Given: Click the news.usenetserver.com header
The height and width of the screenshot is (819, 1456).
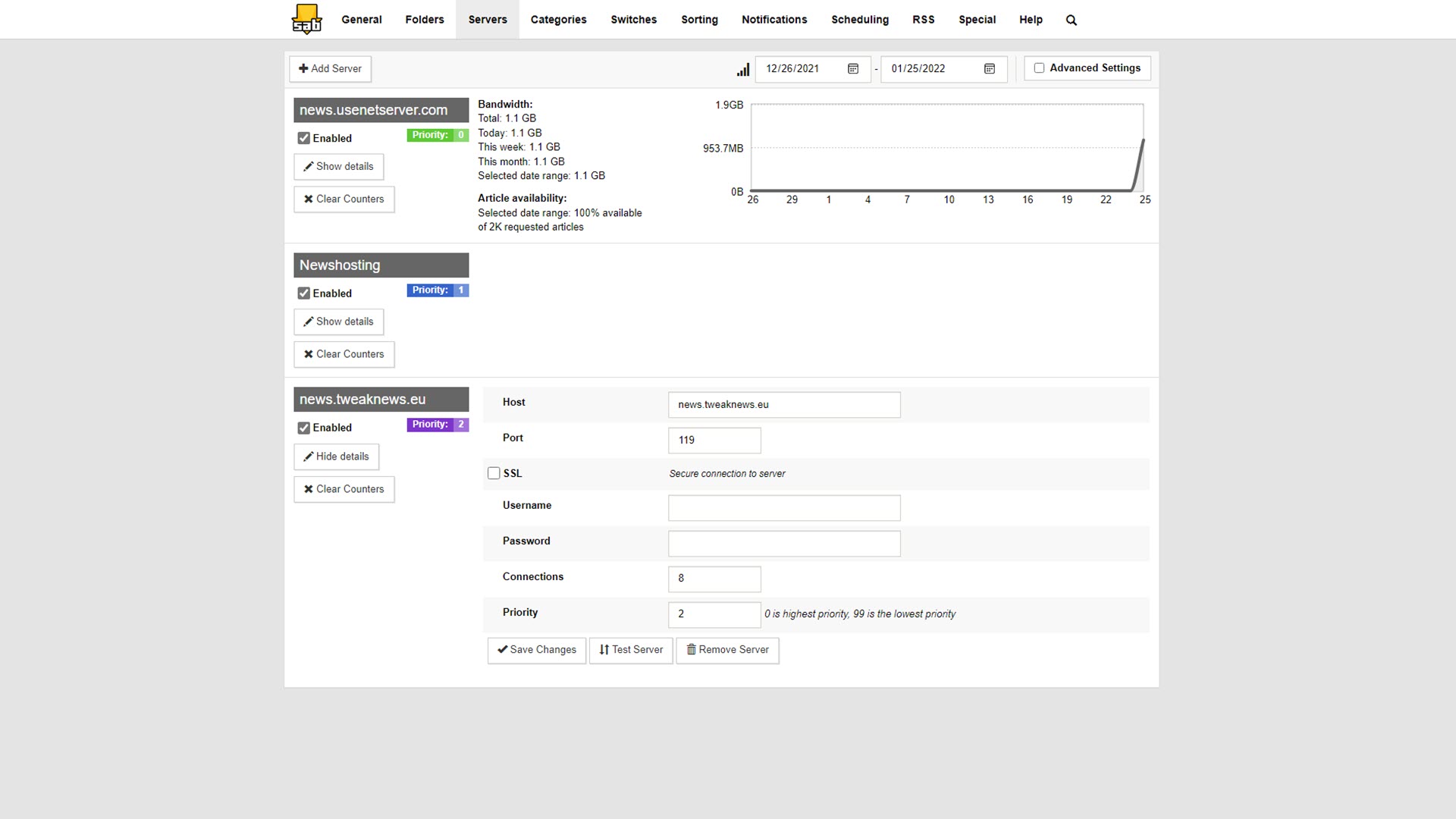Looking at the screenshot, I should click(381, 110).
